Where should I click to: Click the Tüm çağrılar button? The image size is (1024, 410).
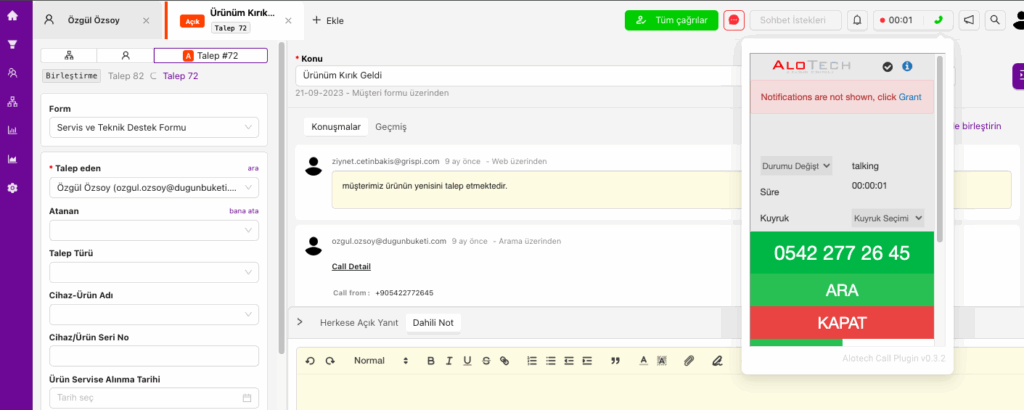(x=671, y=20)
